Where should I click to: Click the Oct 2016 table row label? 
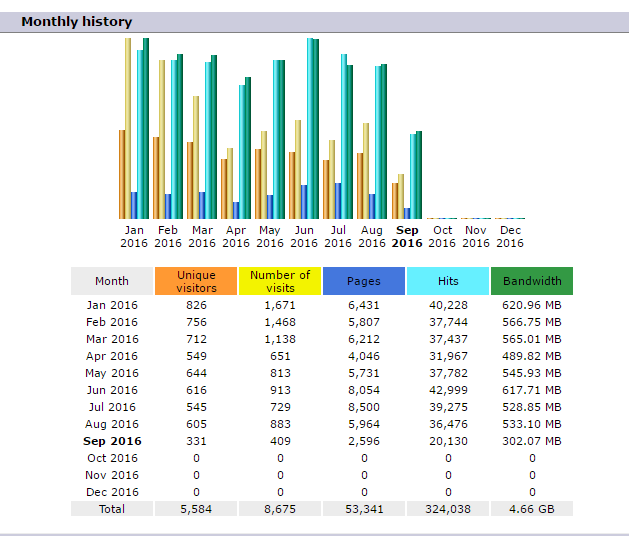tap(112, 458)
